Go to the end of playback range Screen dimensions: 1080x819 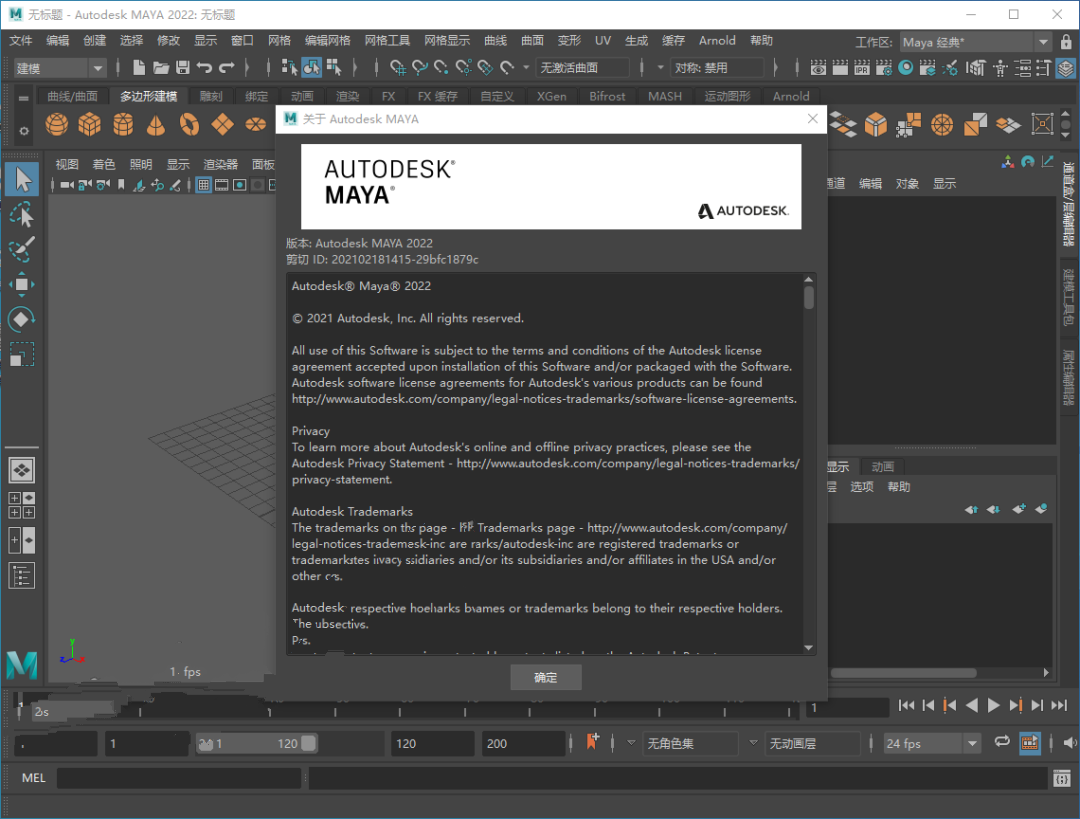point(1059,705)
